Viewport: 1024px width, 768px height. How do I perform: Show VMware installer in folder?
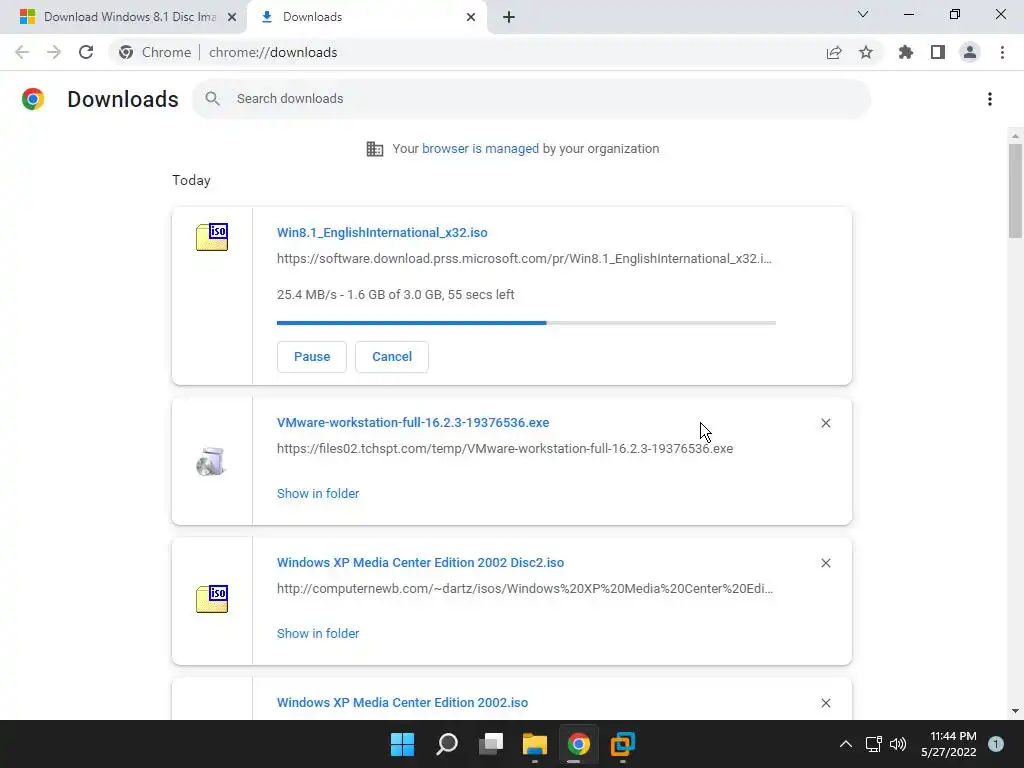(318, 494)
